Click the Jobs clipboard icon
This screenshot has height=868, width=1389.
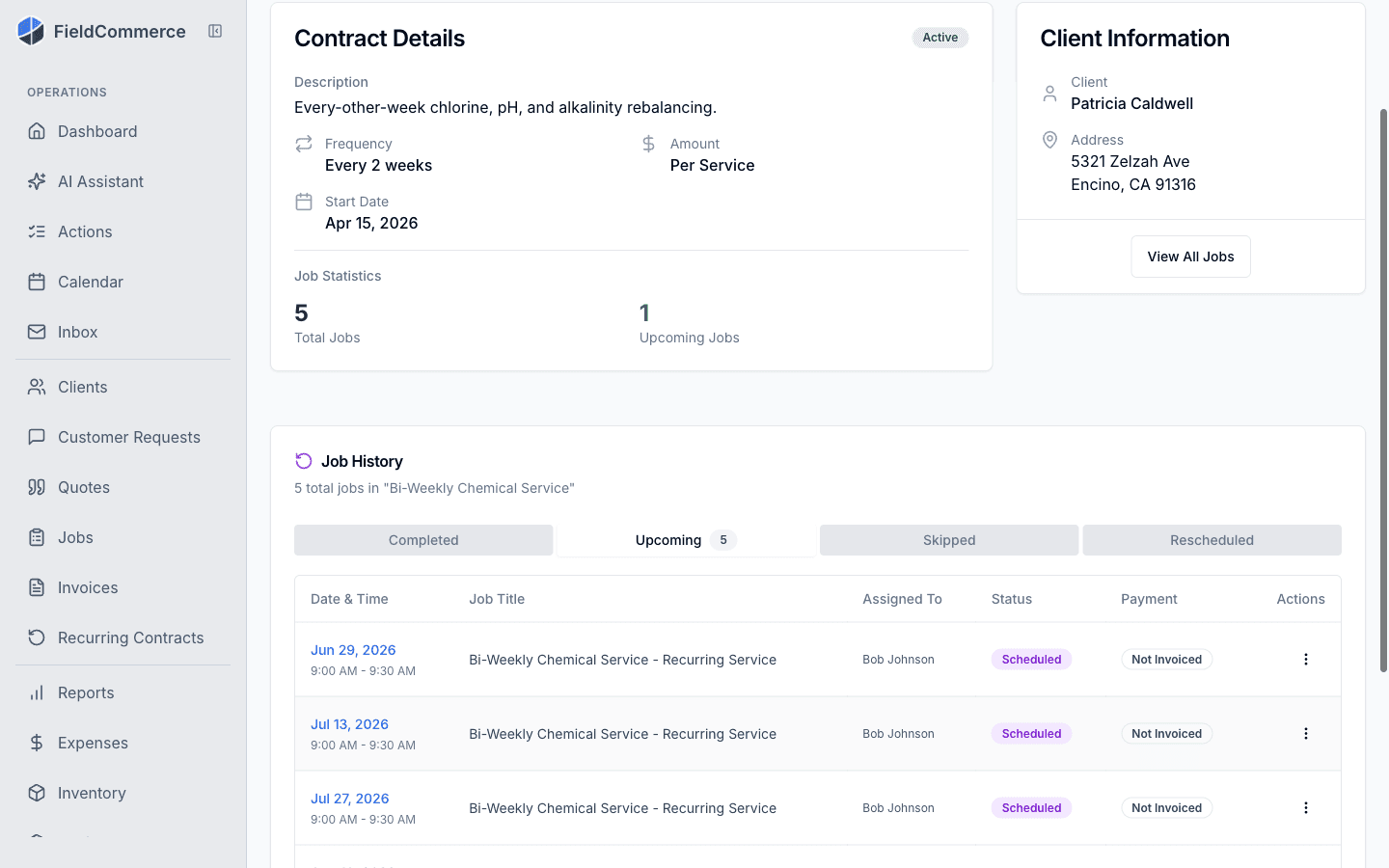pyautogui.click(x=37, y=537)
